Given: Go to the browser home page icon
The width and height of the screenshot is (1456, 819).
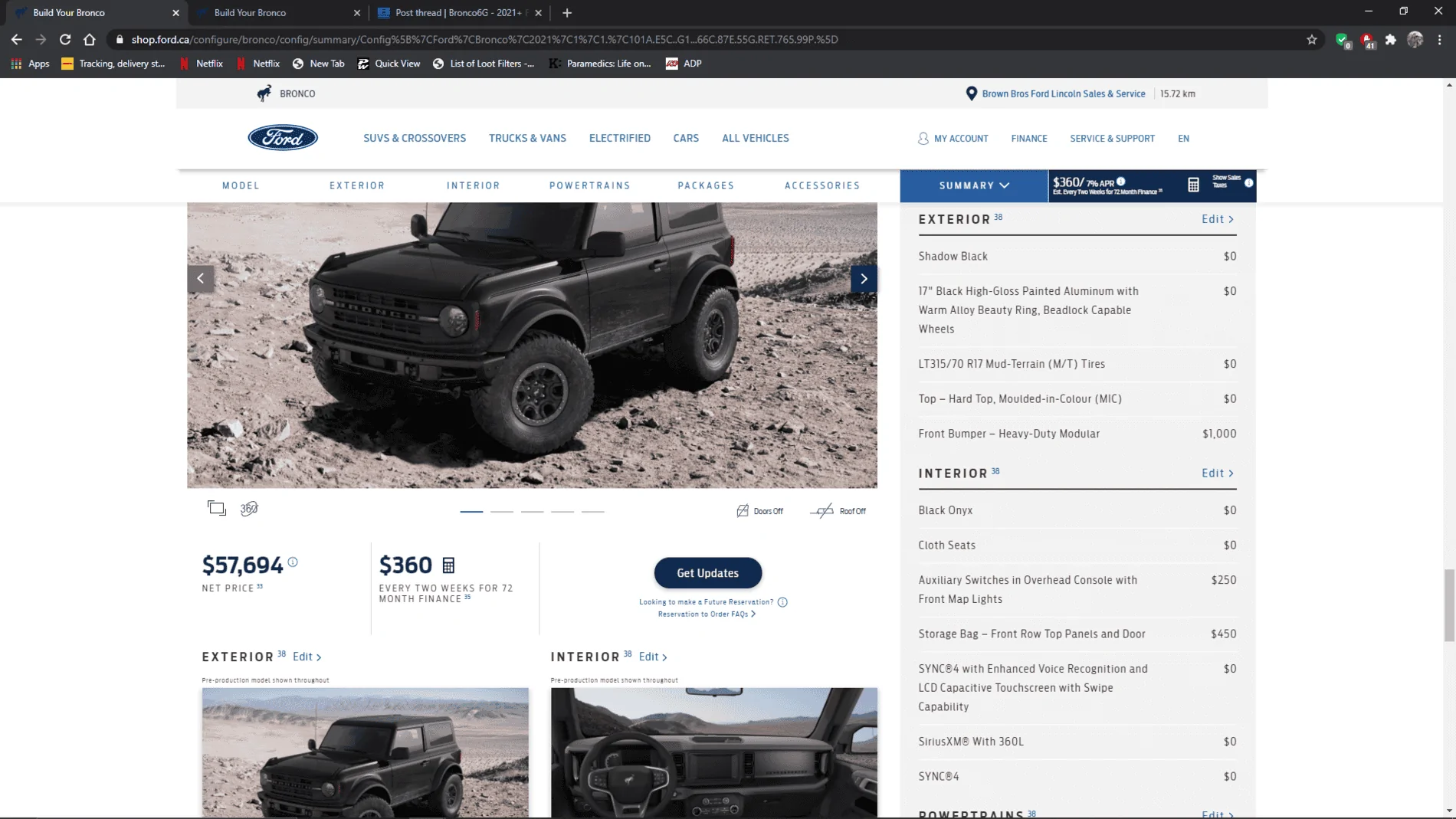Looking at the screenshot, I should (x=90, y=39).
